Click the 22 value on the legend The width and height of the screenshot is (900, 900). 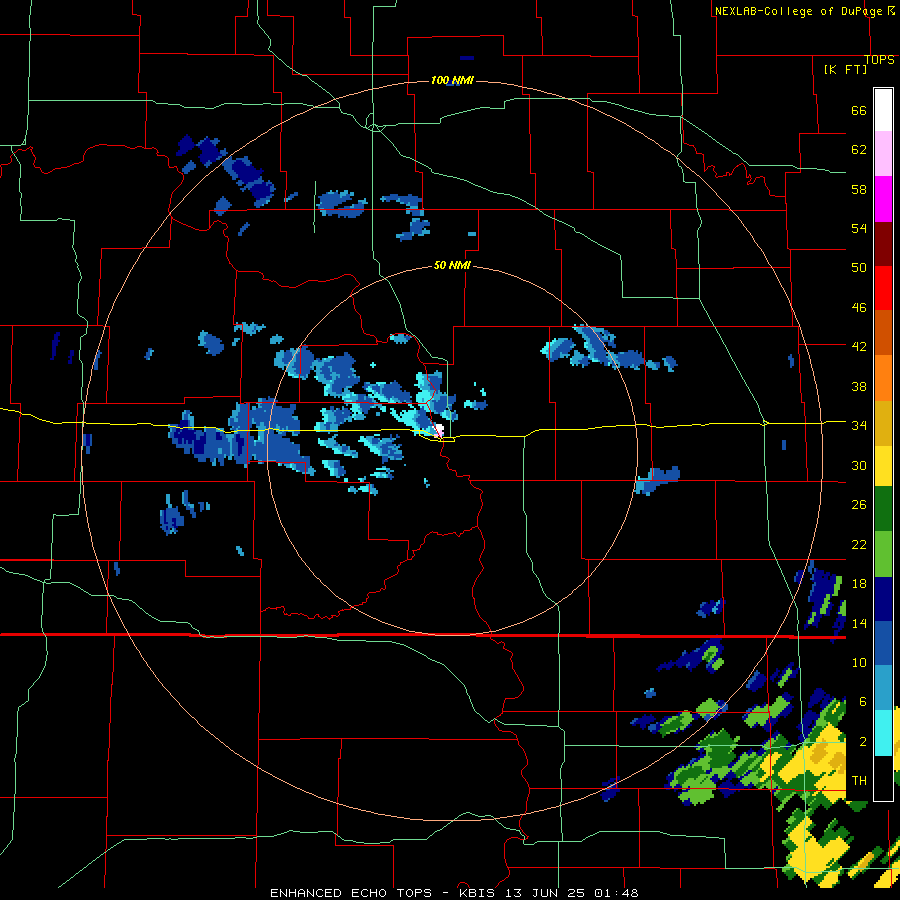click(x=859, y=544)
